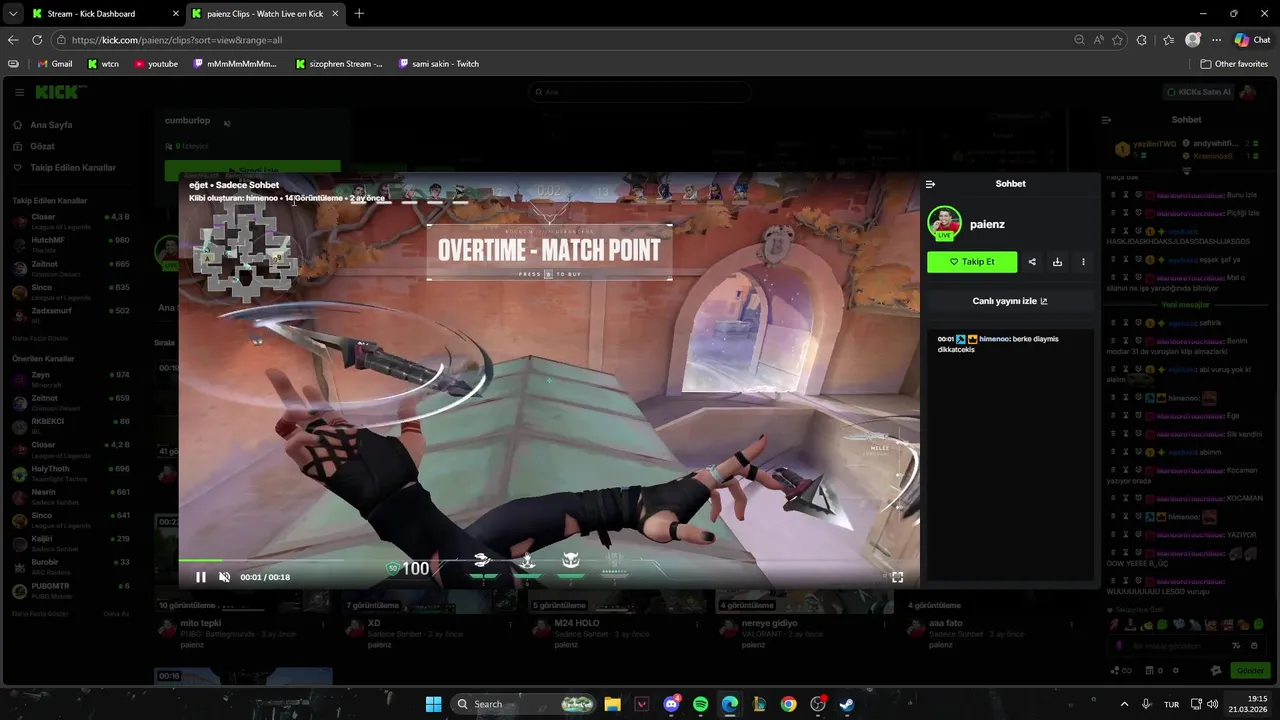Screen dimensions: 1280x720
Task: Add page to favorites with star icon
Action: click(1117, 40)
